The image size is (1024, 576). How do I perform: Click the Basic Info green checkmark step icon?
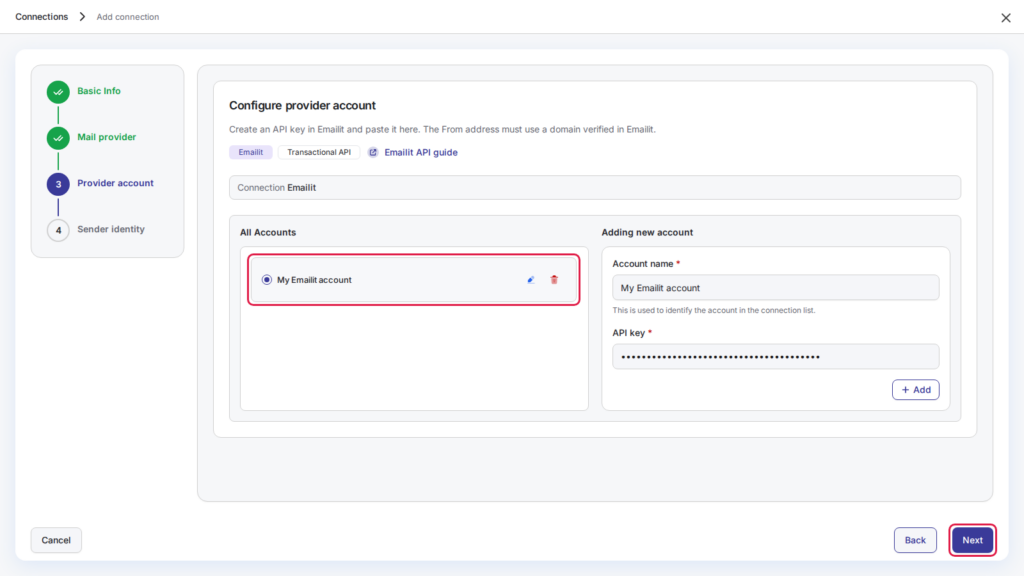[58, 92]
